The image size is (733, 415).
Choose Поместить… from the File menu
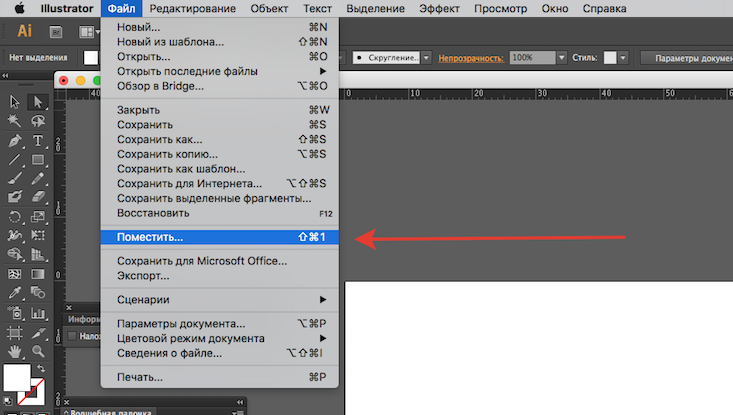pyautogui.click(x=220, y=237)
